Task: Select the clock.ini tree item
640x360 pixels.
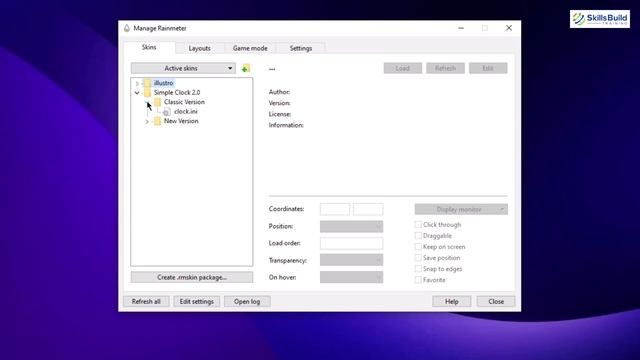Action: (186, 111)
